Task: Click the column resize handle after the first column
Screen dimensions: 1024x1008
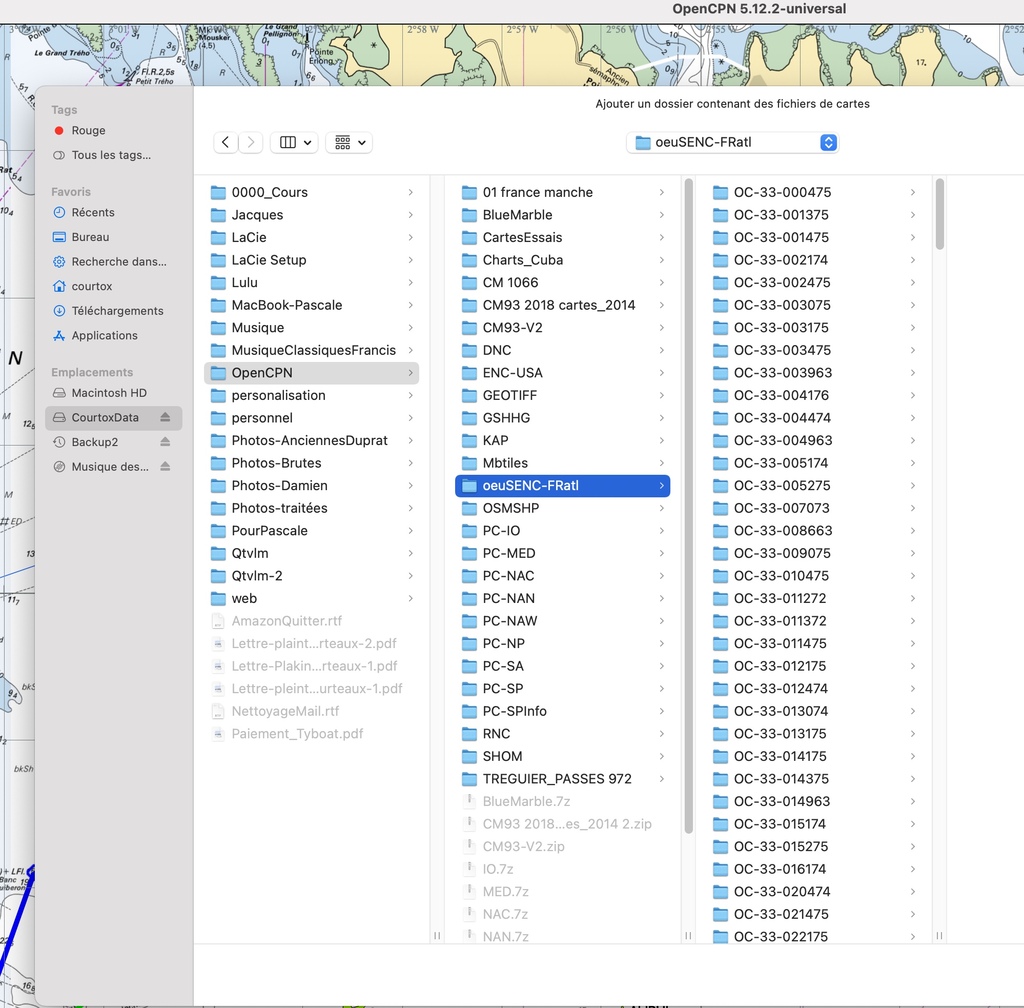Action: [437, 936]
